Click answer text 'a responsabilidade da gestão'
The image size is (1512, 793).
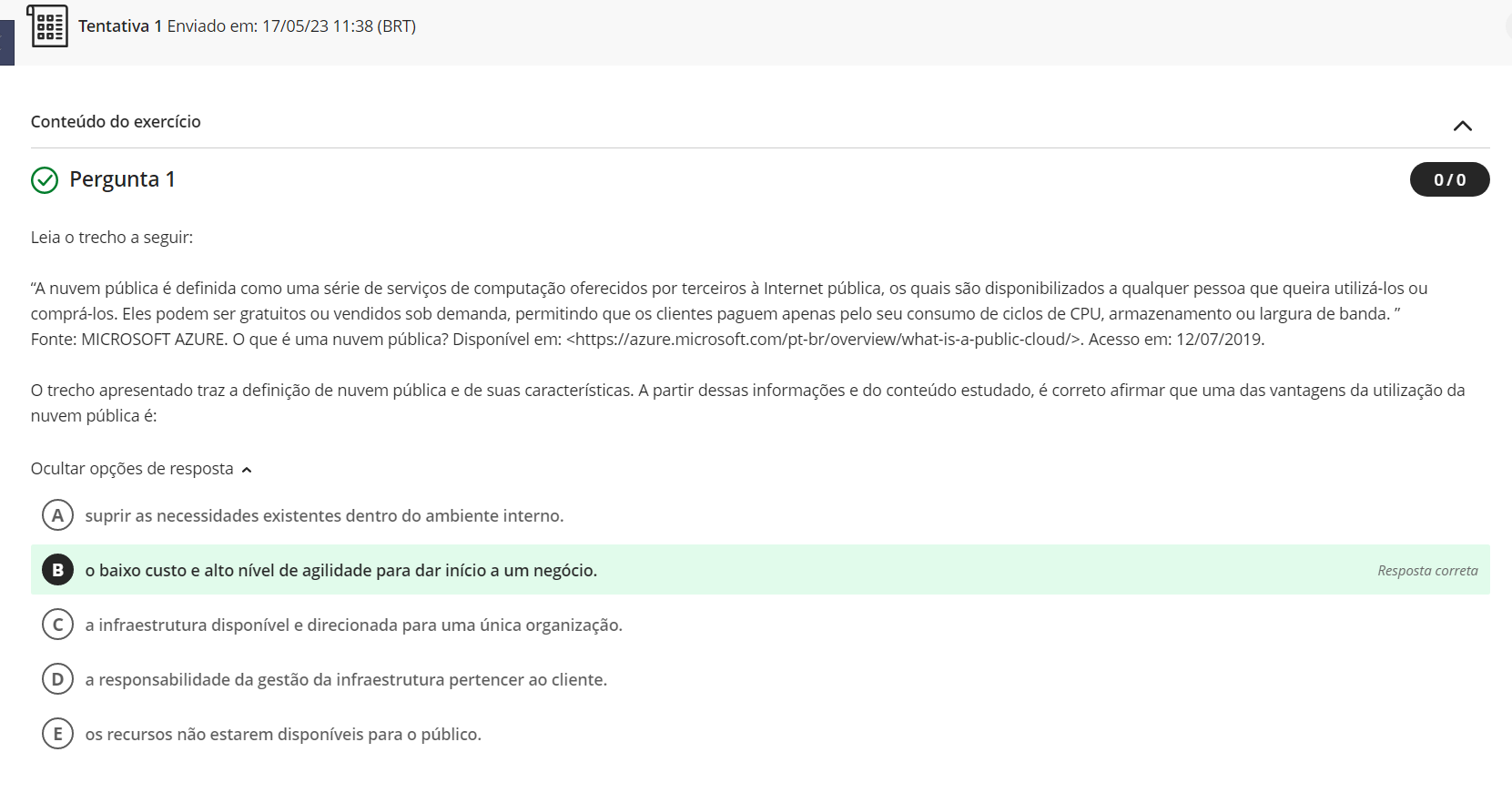(x=346, y=680)
